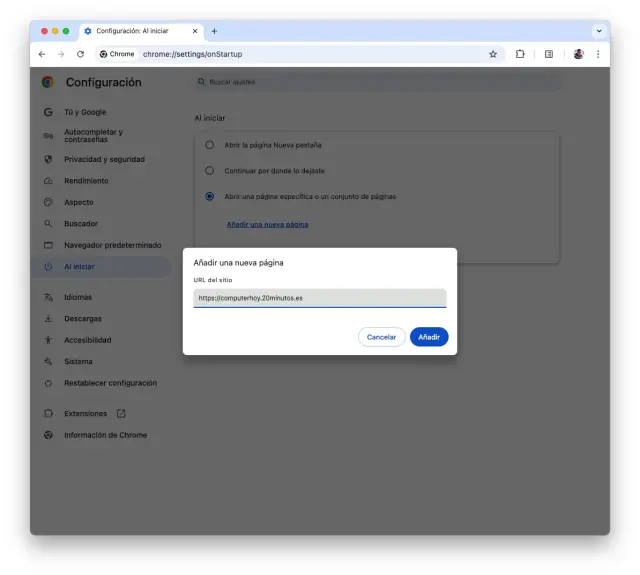Open the side panel icon

548,54
